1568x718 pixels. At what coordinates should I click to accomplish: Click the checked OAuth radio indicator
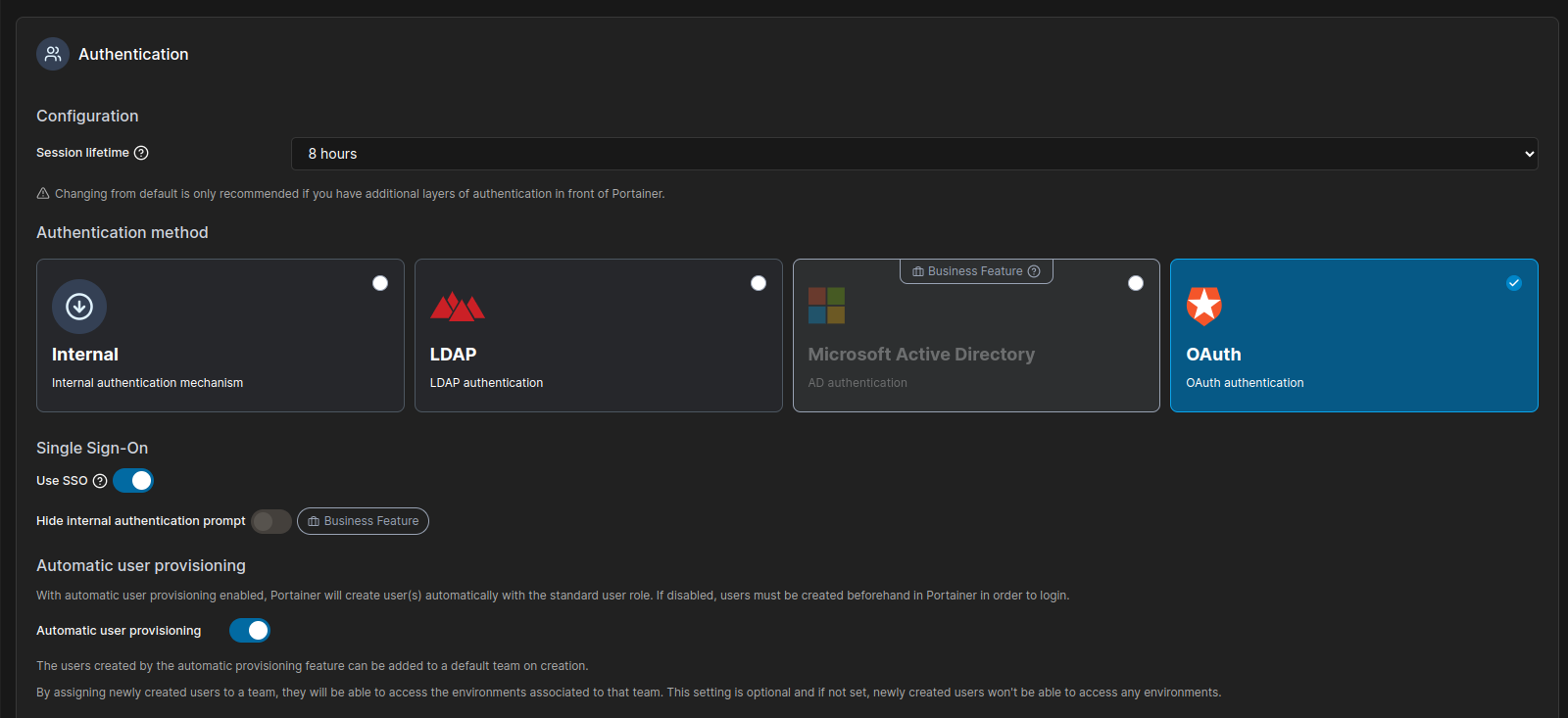coord(1514,283)
